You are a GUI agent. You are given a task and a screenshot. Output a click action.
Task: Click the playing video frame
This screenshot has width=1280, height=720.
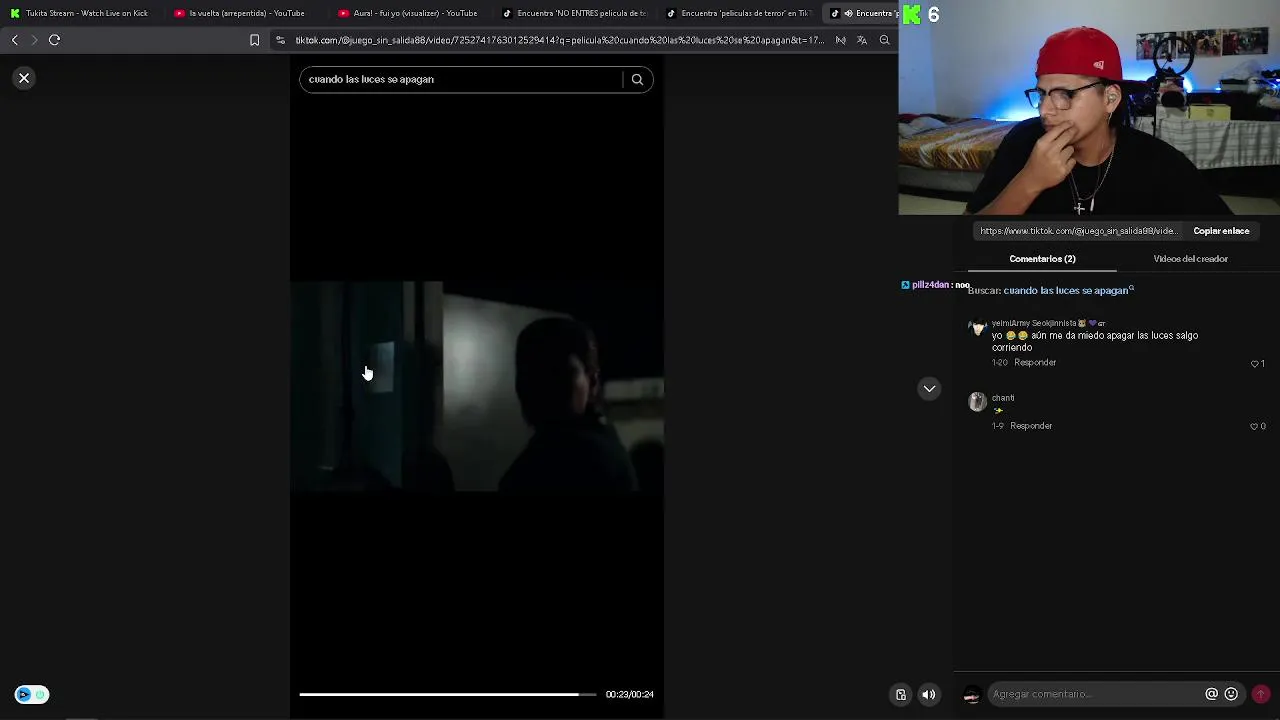[x=477, y=386]
